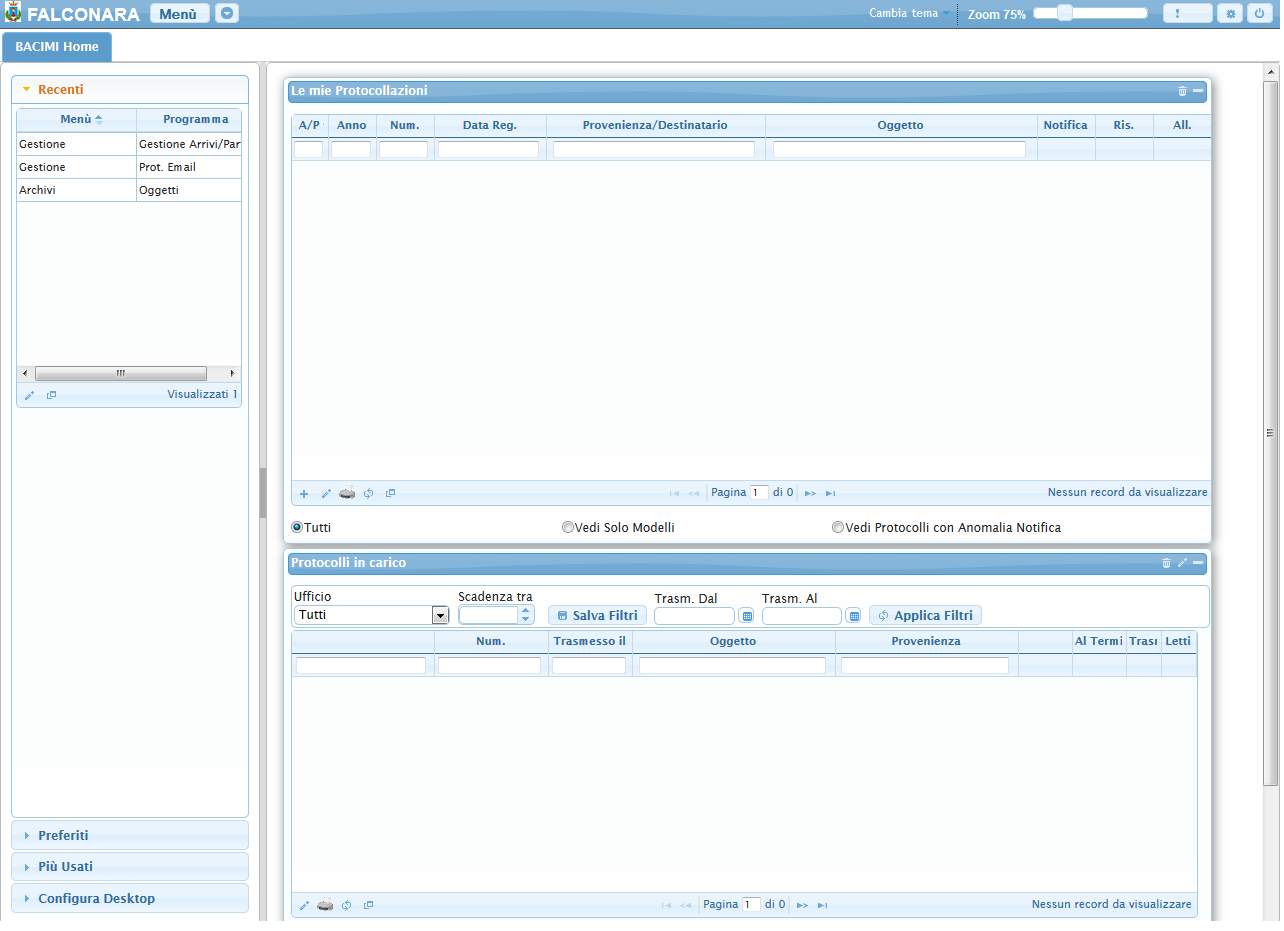Viewport: 1284px width, 931px height.
Task: Open the Ufficio dropdown
Action: 440,615
